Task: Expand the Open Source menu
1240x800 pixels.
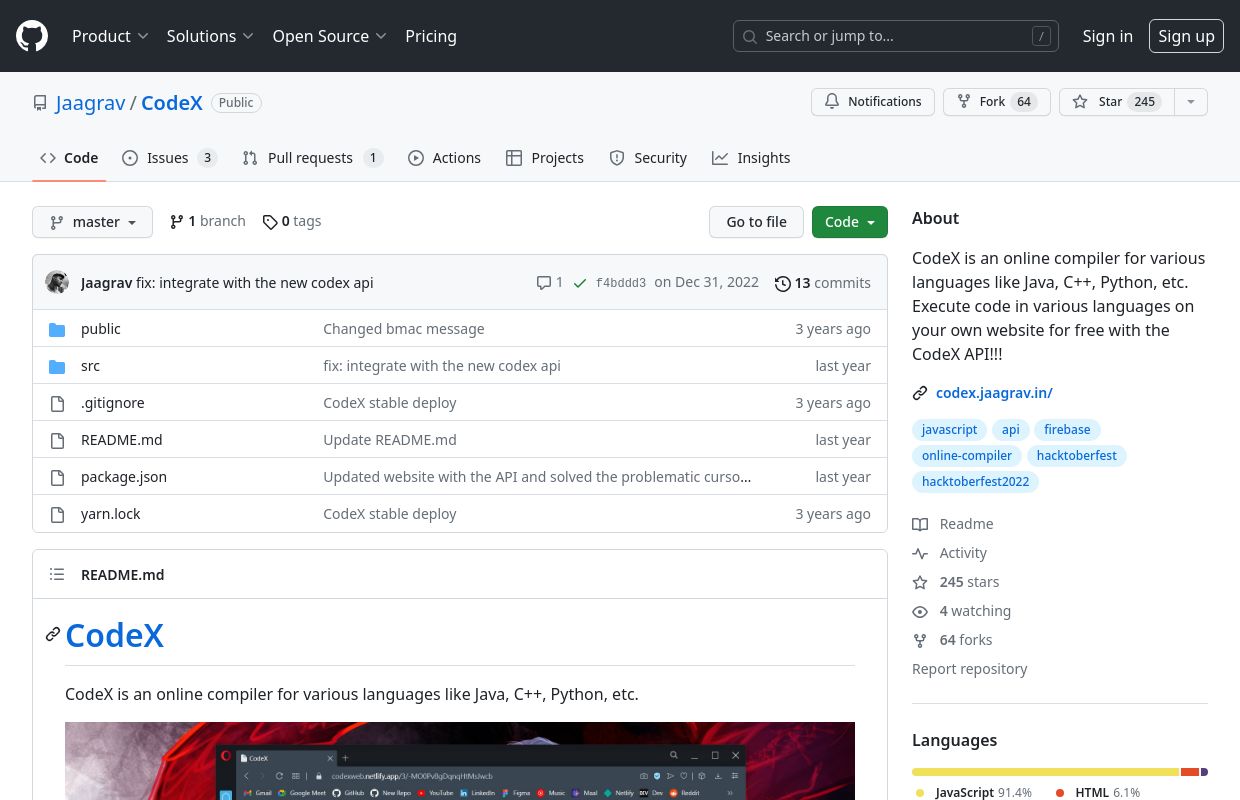Action: tap(329, 36)
